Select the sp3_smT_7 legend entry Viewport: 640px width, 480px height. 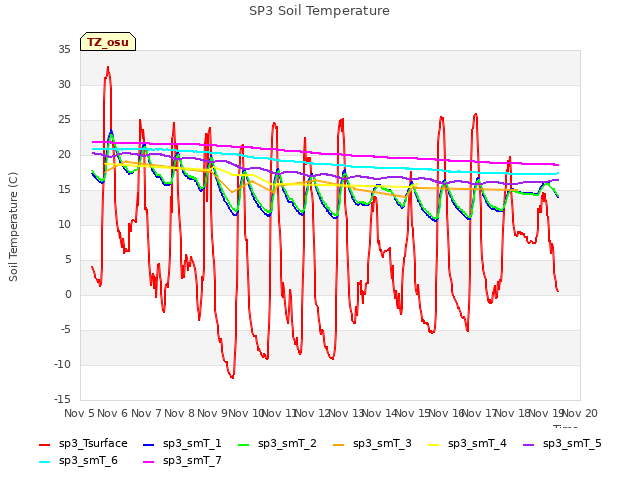182,460
